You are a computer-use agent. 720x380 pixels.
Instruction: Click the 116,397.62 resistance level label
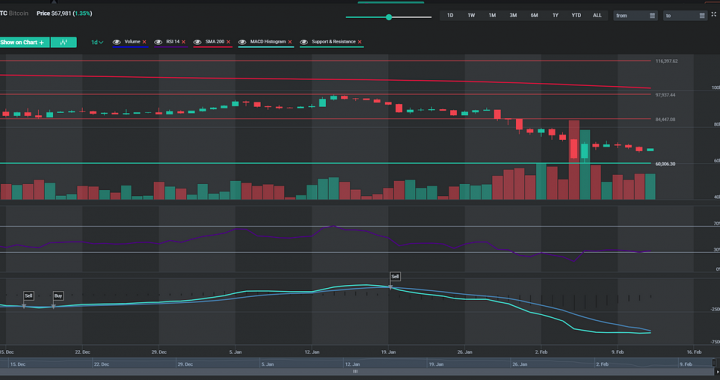point(667,61)
